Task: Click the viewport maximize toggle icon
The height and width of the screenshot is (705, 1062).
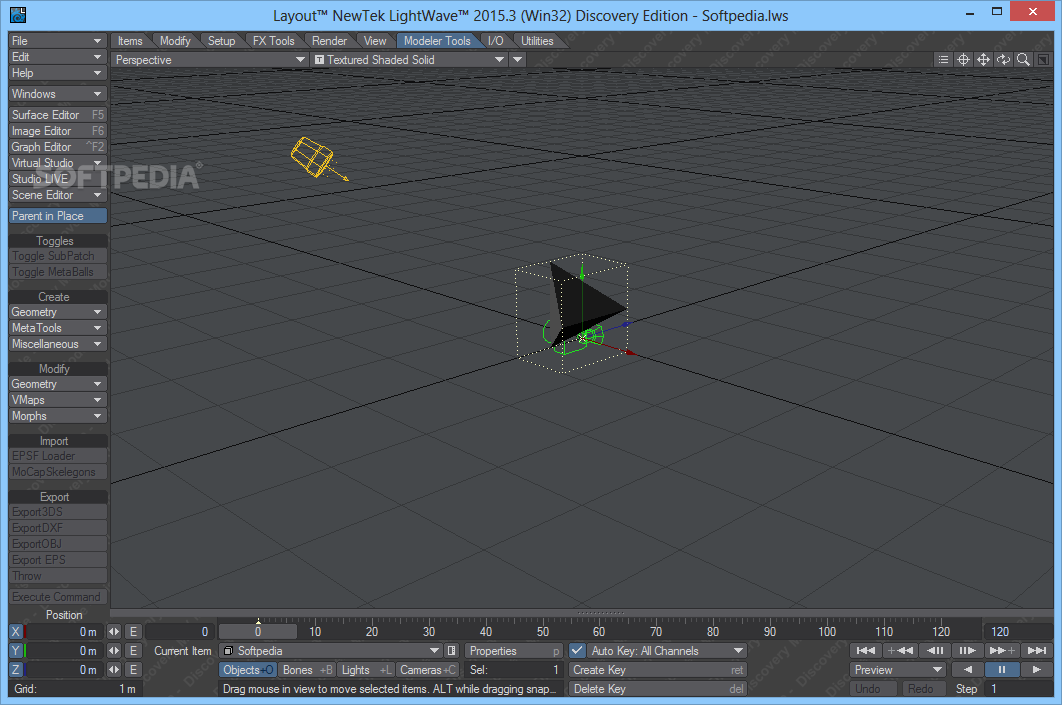Action: 1044,60
